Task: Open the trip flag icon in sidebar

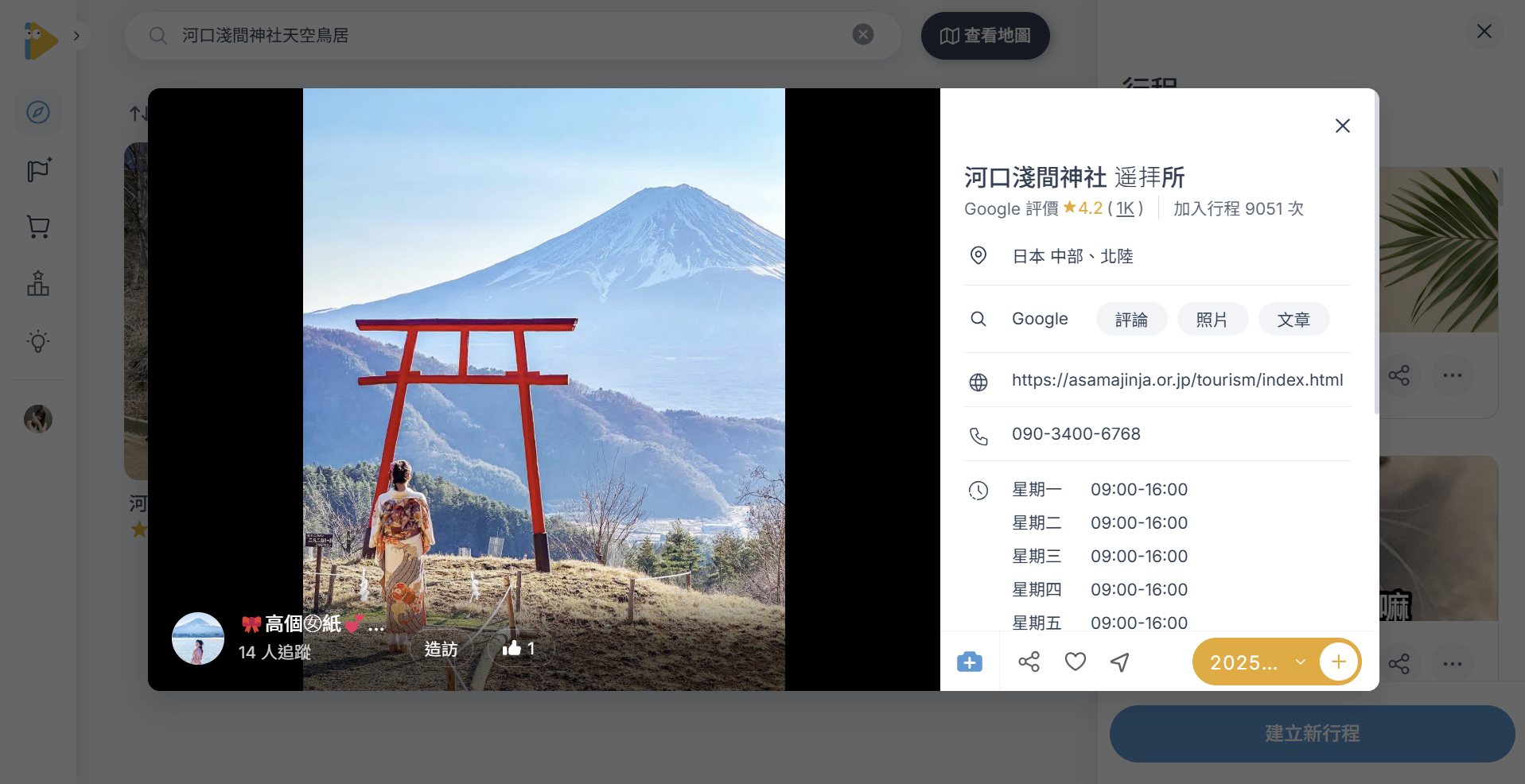Action: 38,169
